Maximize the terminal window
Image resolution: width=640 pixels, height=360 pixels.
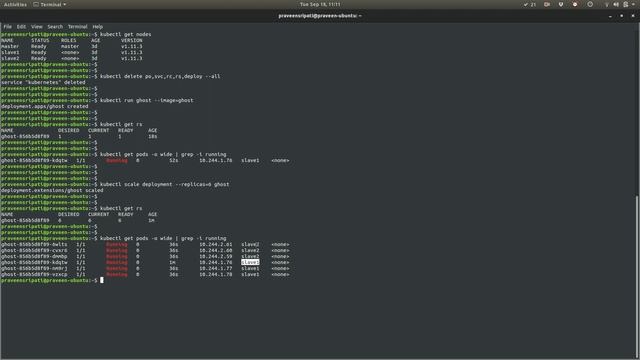pos(622,16)
